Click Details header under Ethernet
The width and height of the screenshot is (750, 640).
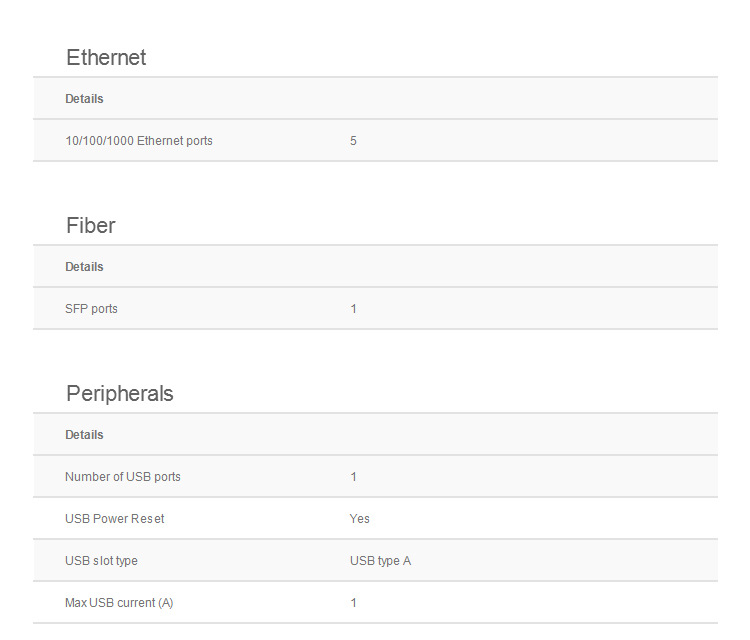click(84, 99)
